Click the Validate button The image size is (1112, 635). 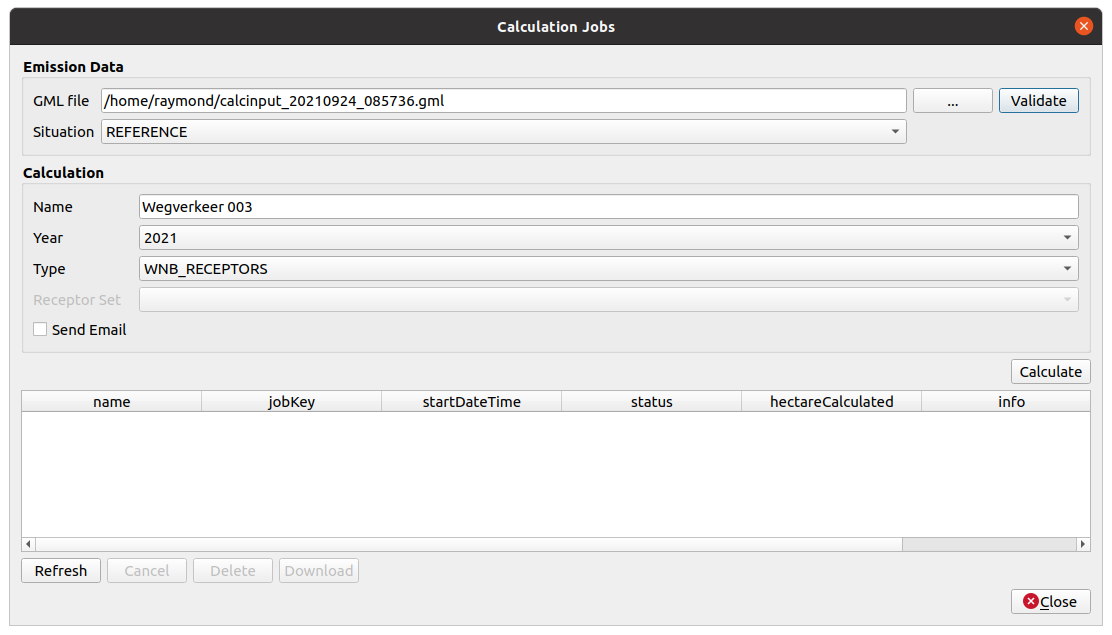1038,101
